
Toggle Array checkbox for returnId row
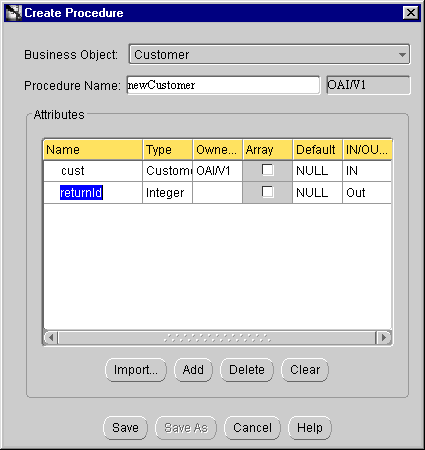pyautogui.click(x=267, y=192)
